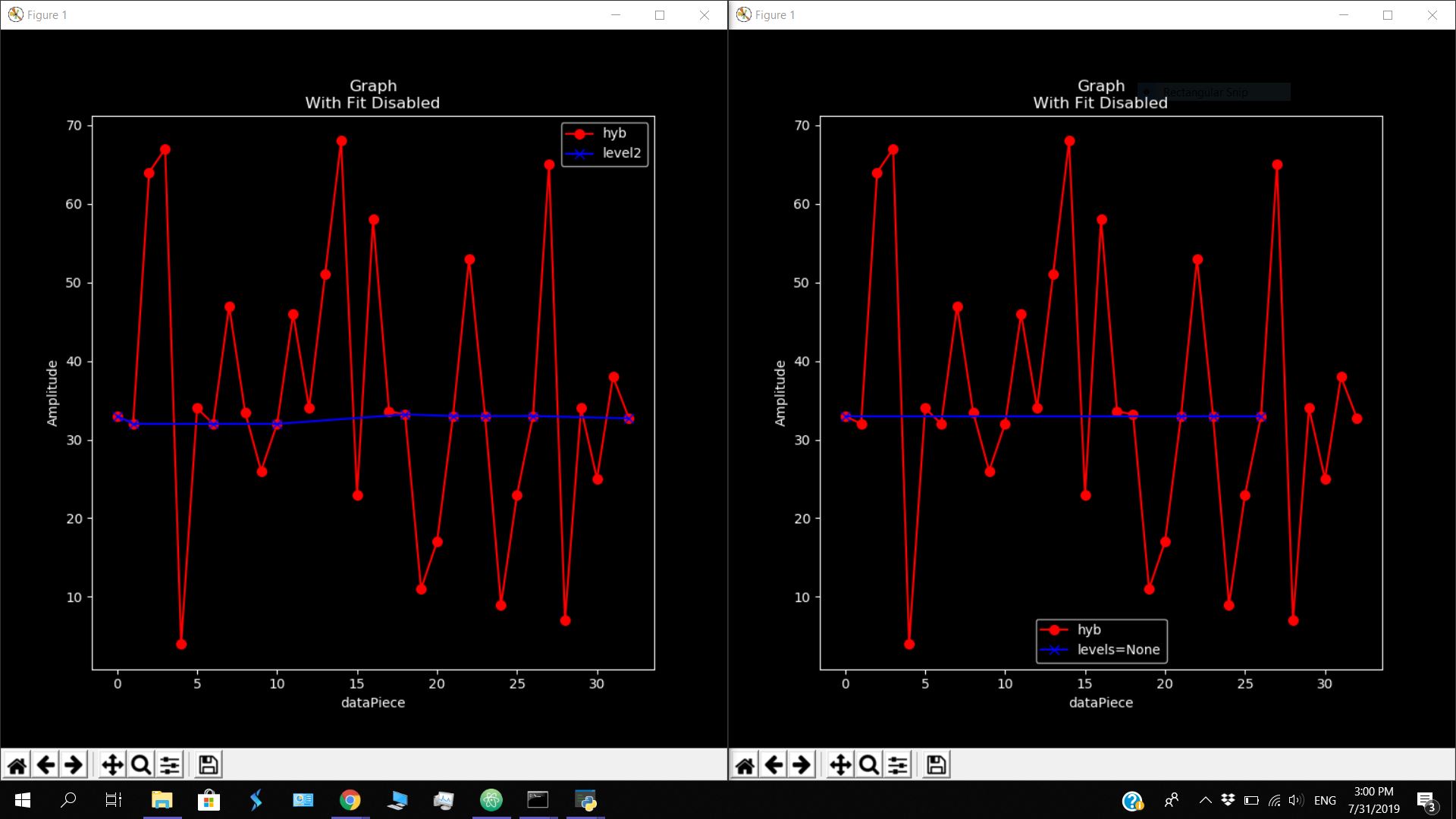The width and height of the screenshot is (1456, 819).
Task: Reset right figure view with Home icon
Action: pyautogui.click(x=745, y=764)
